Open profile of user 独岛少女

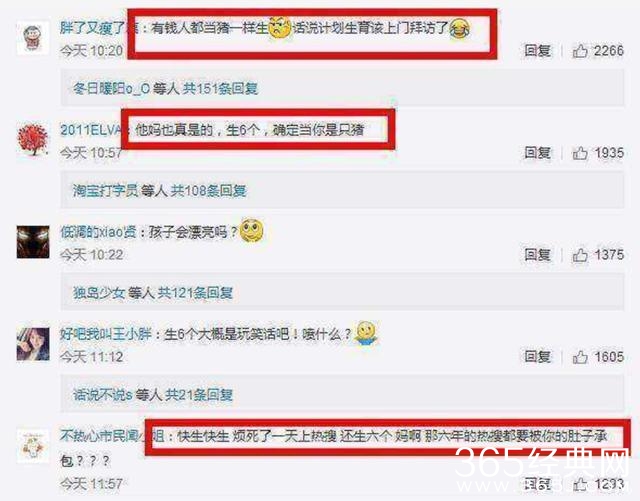99,293
